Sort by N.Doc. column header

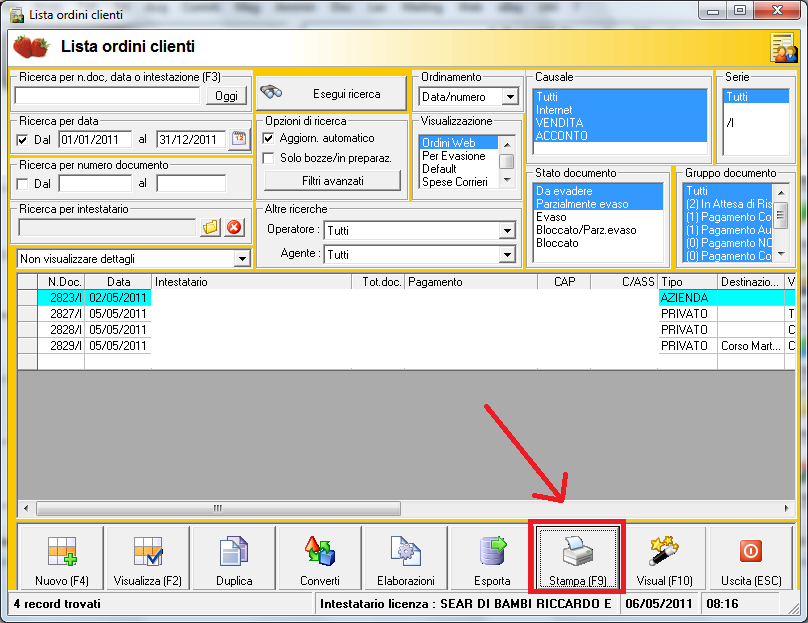click(61, 282)
